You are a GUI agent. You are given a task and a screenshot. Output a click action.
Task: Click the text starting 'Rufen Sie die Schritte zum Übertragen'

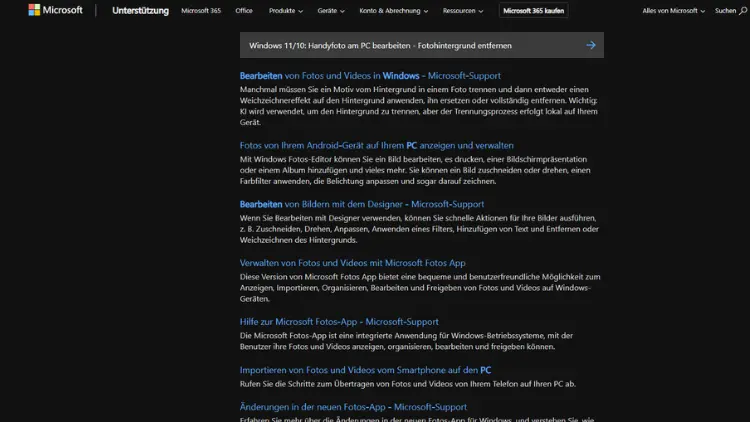tap(408, 384)
